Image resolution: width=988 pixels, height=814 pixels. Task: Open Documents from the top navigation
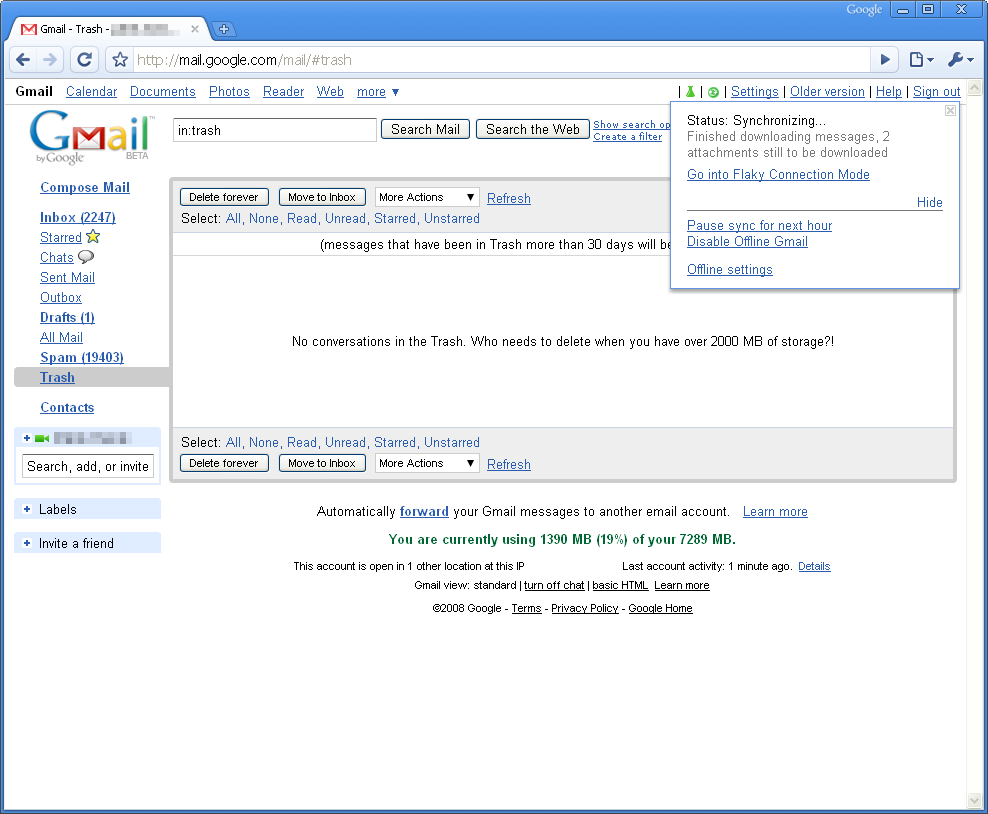click(x=163, y=92)
